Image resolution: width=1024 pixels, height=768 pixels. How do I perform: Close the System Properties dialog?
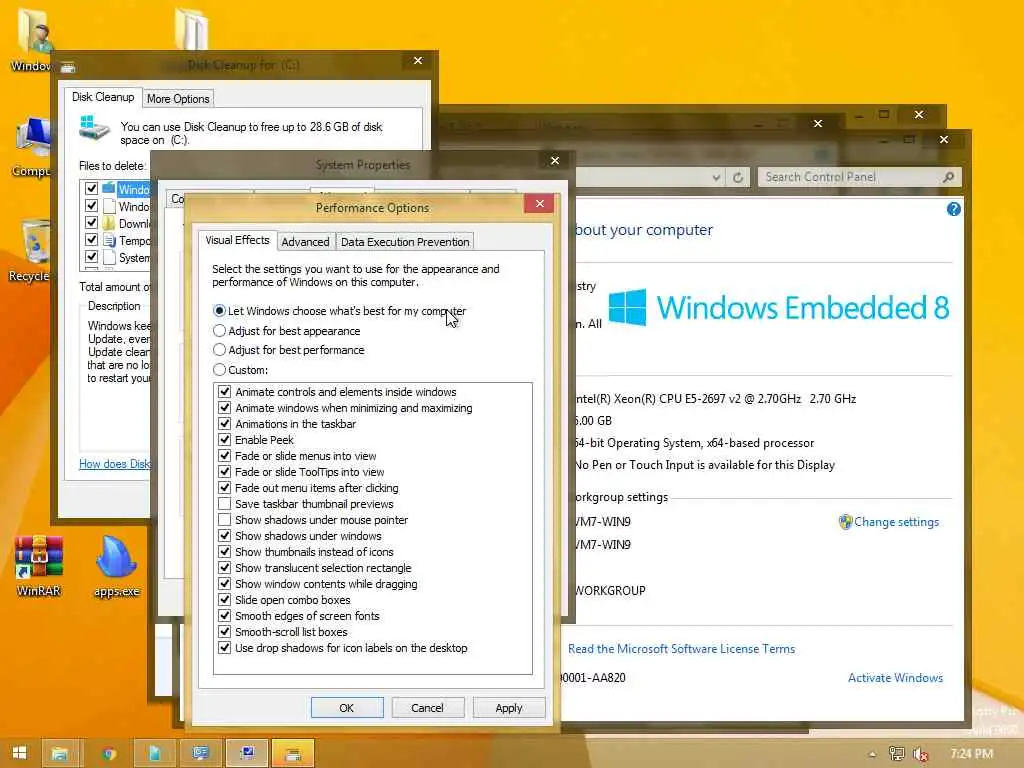pyautogui.click(x=554, y=161)
